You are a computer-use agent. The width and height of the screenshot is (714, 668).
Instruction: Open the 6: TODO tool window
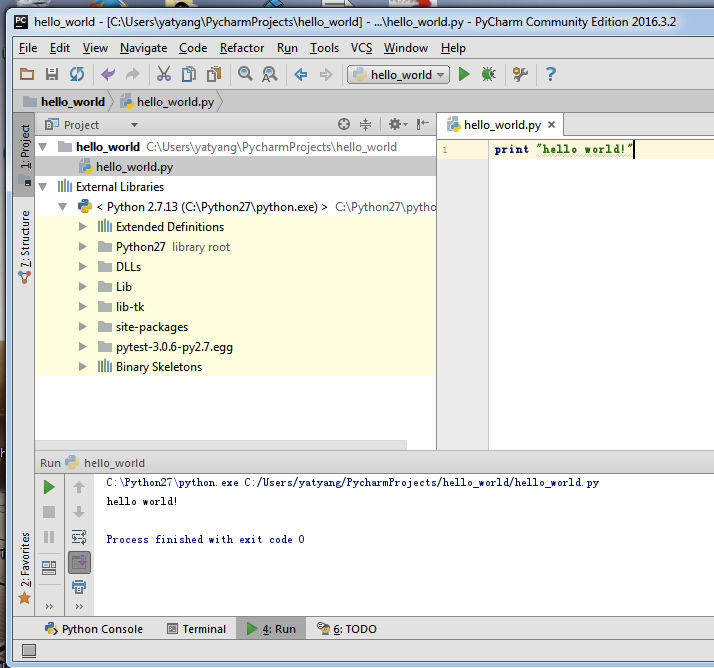coord(347,629)
